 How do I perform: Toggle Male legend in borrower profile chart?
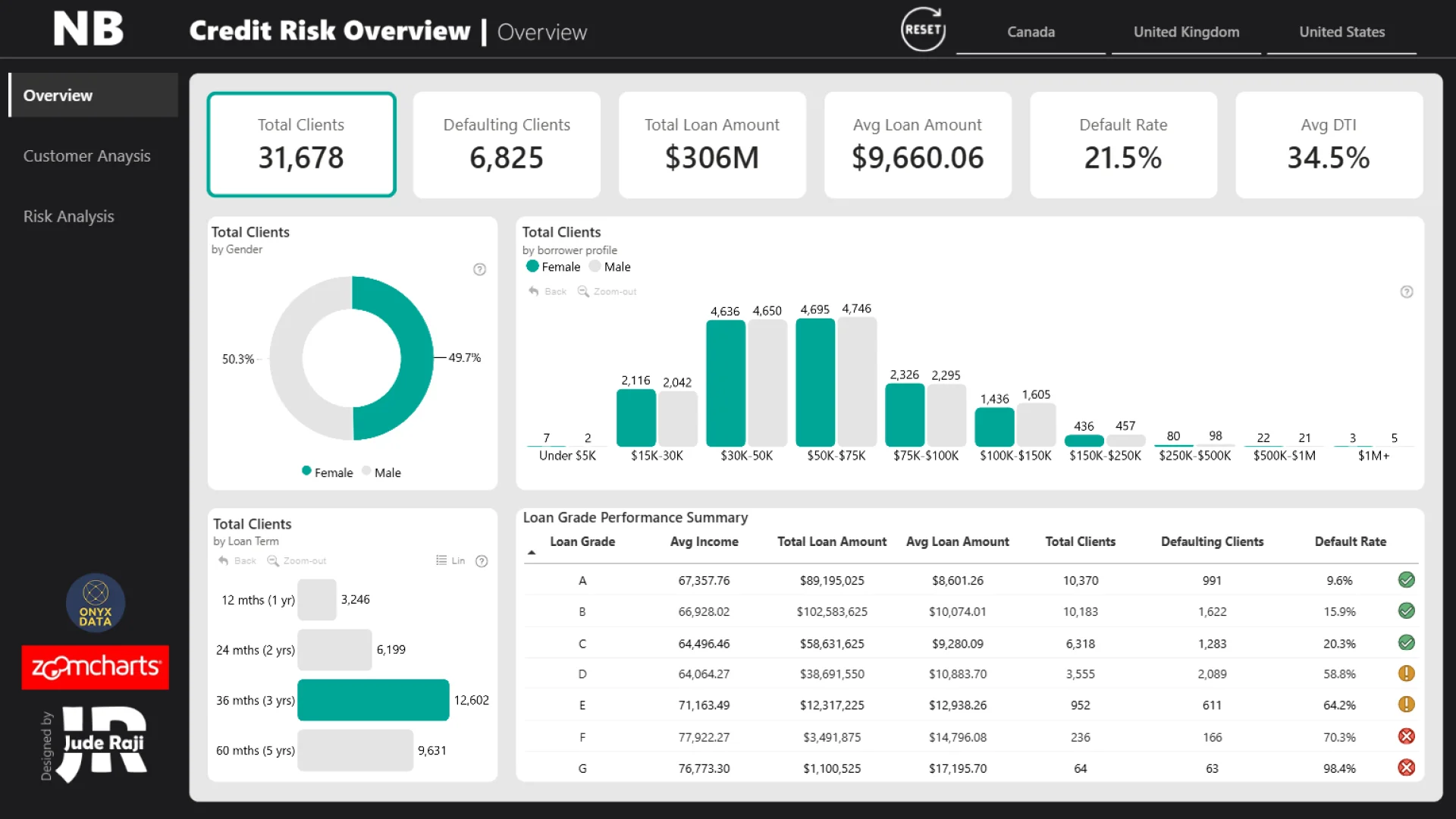tap(610, 267)
